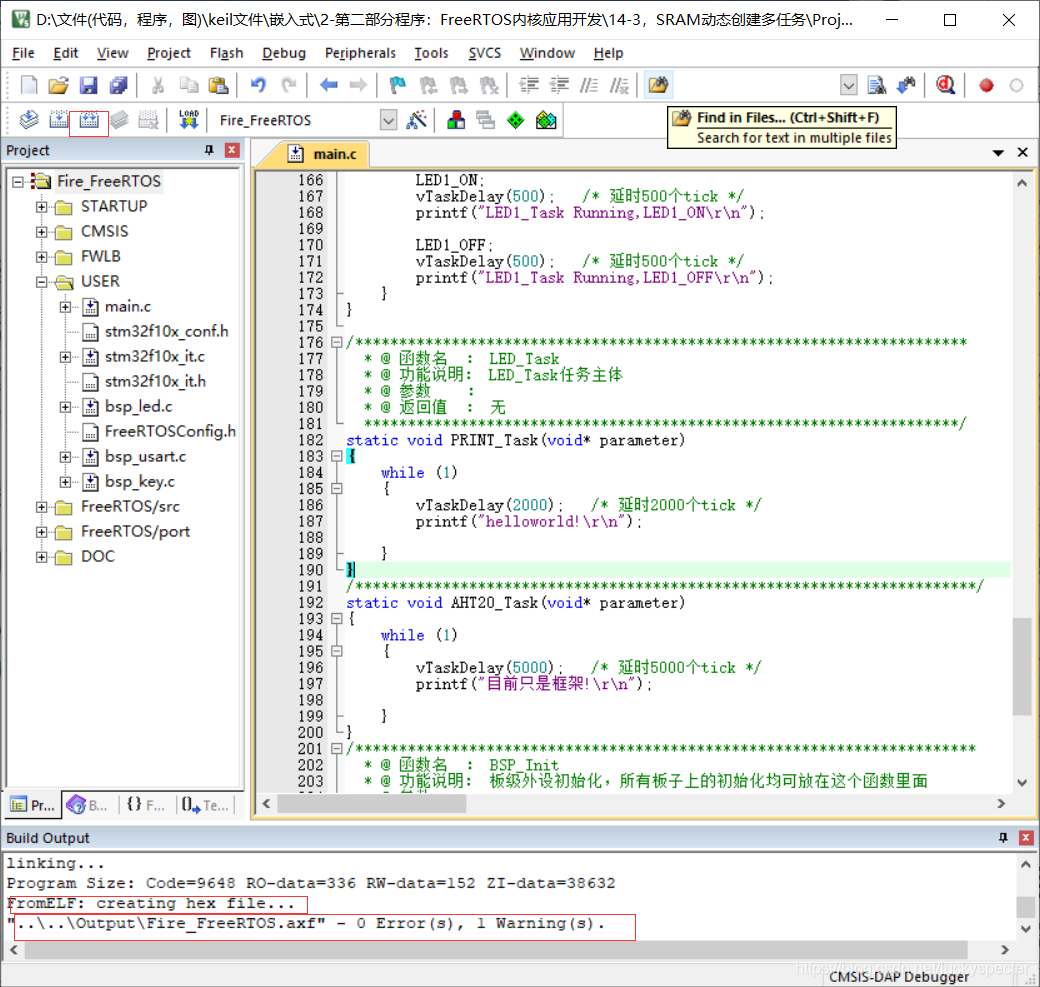
Task: Click the FromELF creating hex file line
Action: pyautogui.click(x=151, y=903)
